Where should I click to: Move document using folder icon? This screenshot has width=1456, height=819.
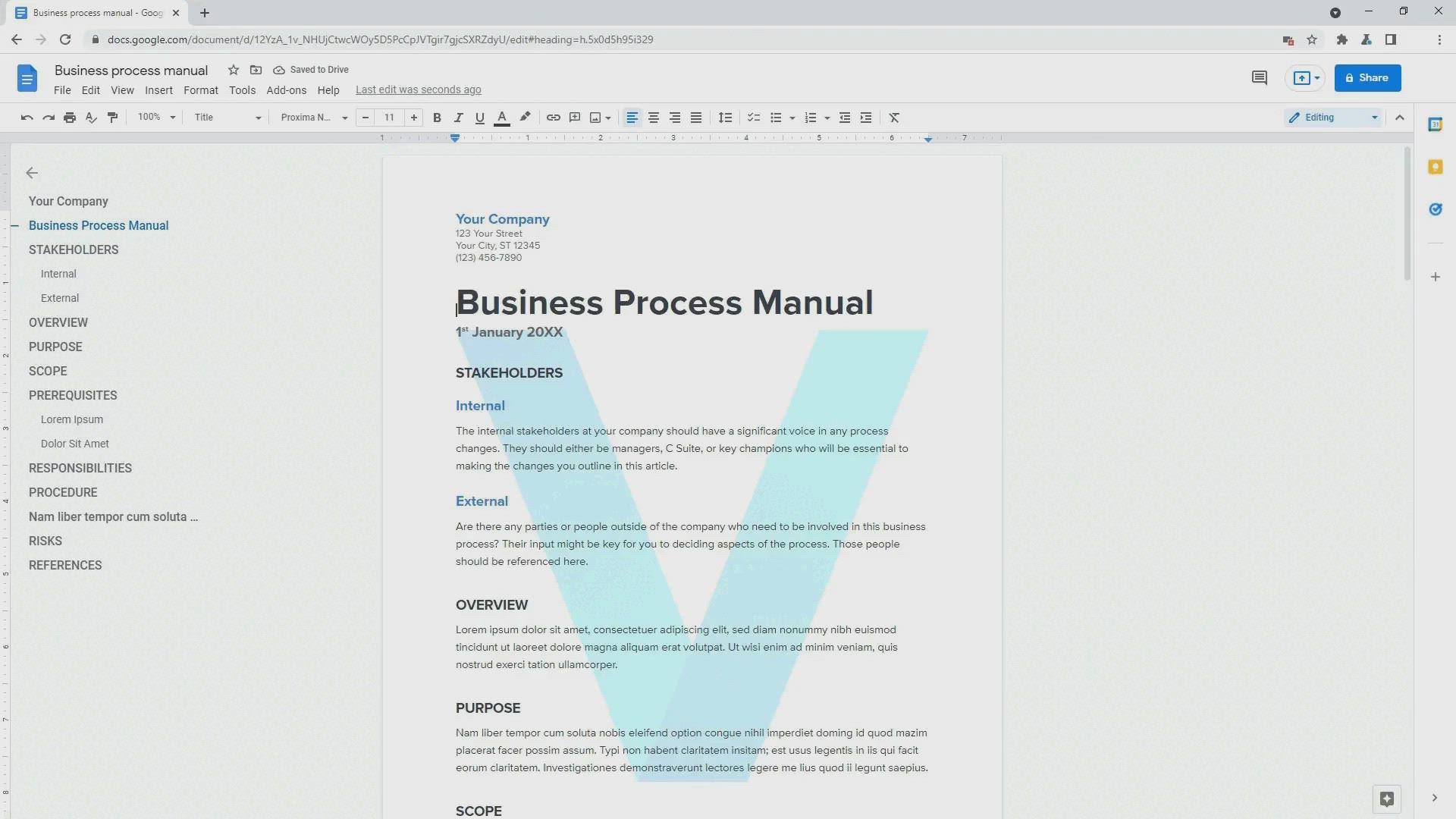click(256, 70)
